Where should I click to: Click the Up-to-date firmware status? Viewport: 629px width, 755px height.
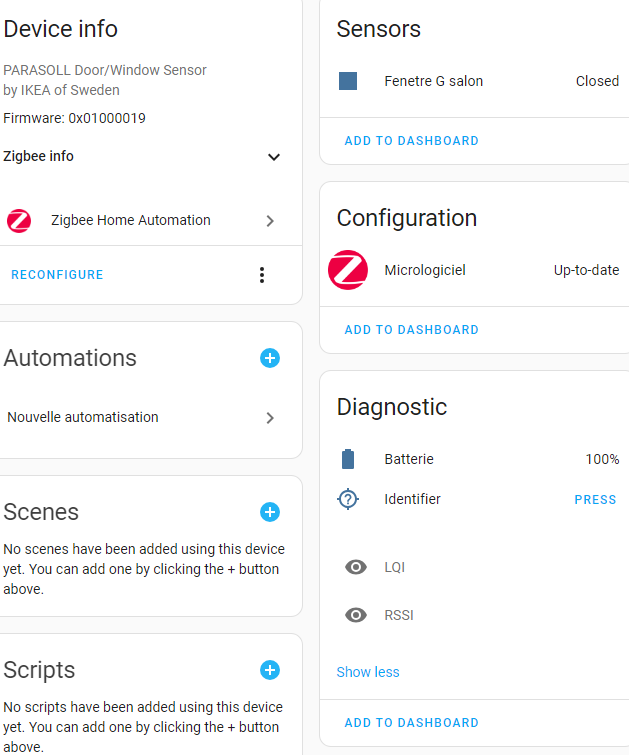coord(586,270)
